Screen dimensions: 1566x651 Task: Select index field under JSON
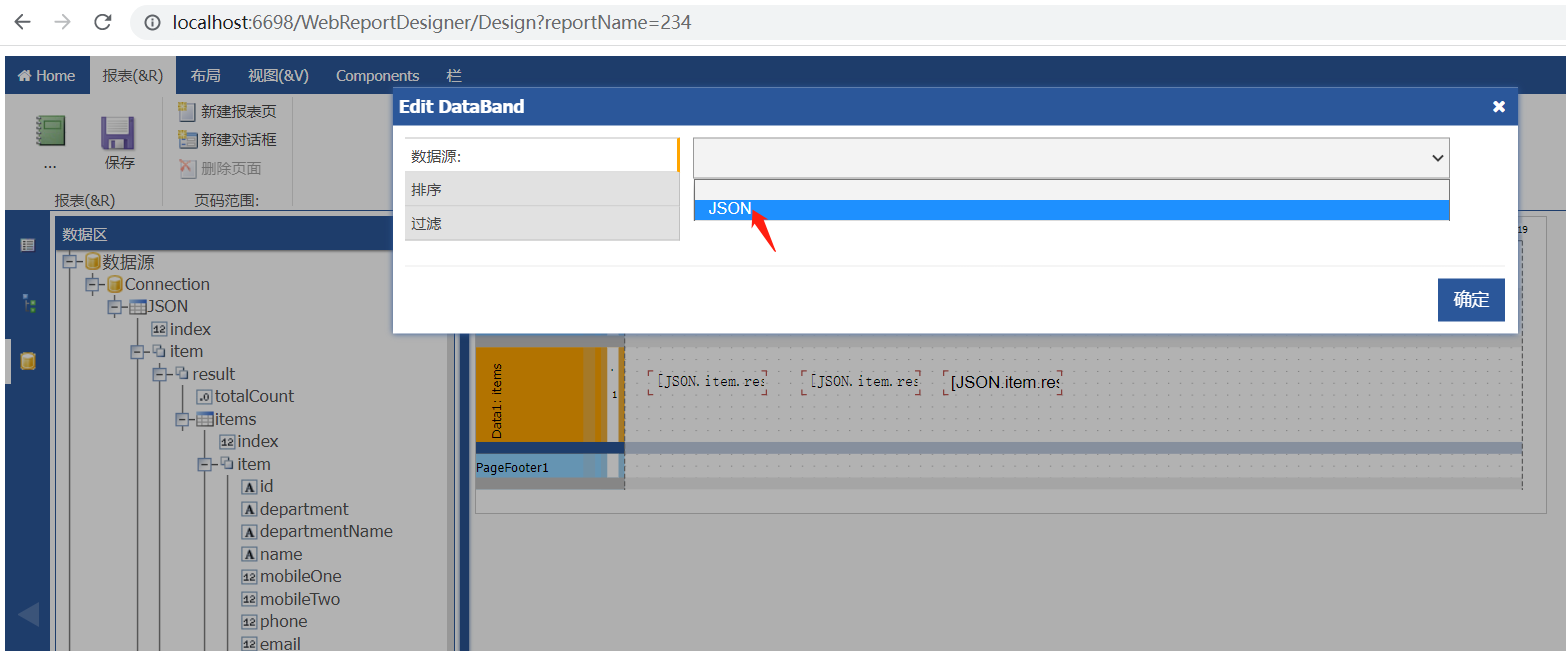click(190, 329)
